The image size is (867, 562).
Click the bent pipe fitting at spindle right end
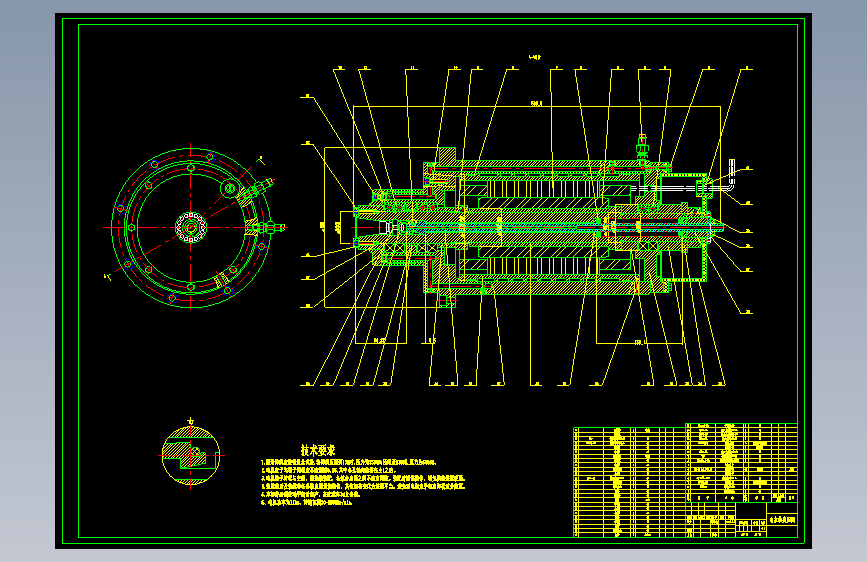tap(732, 174)
